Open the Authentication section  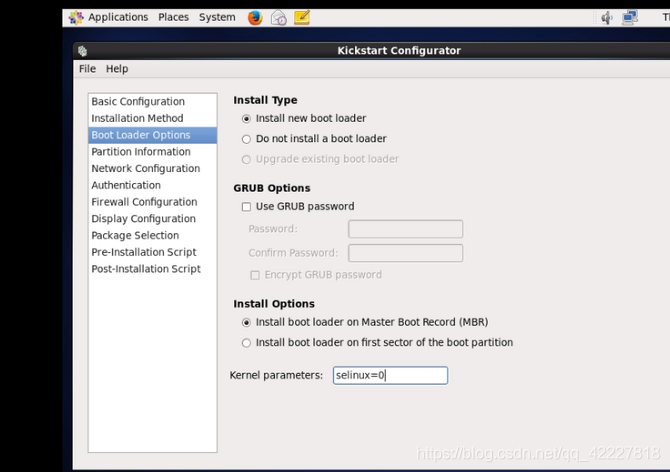[153, 185]
